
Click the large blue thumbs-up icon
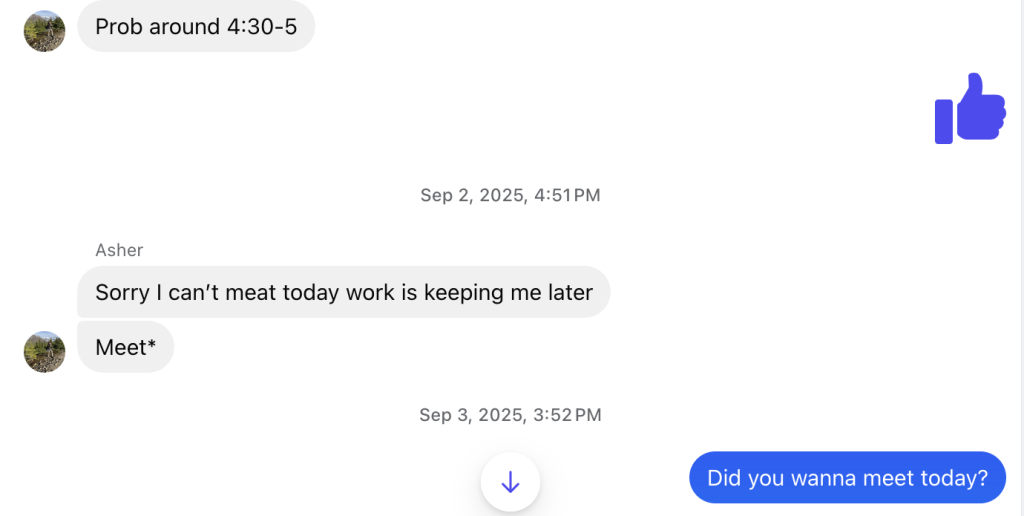click(x=969, y=108)
